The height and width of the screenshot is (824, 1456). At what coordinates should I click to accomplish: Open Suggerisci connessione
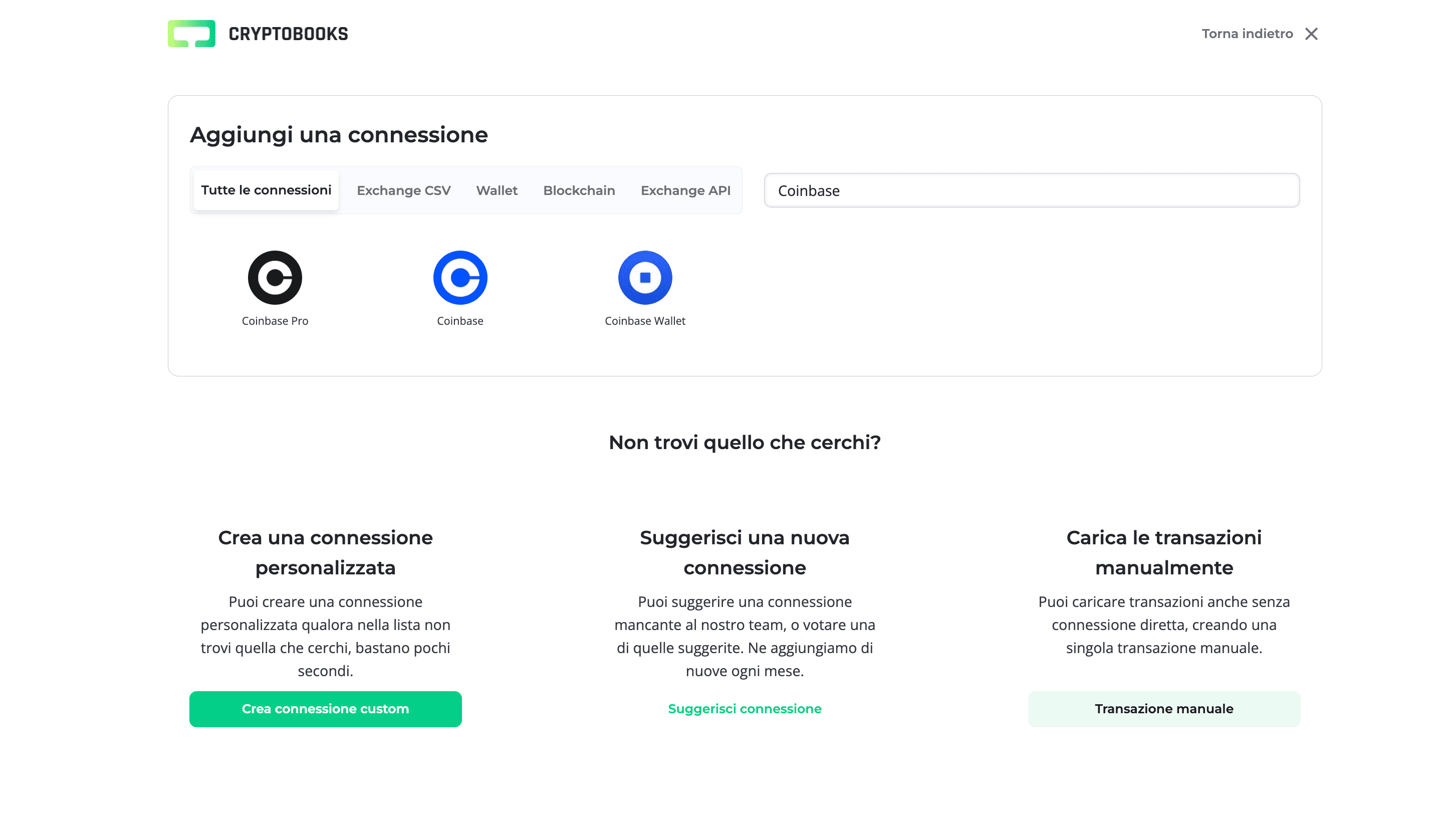[x=745, y=709]
